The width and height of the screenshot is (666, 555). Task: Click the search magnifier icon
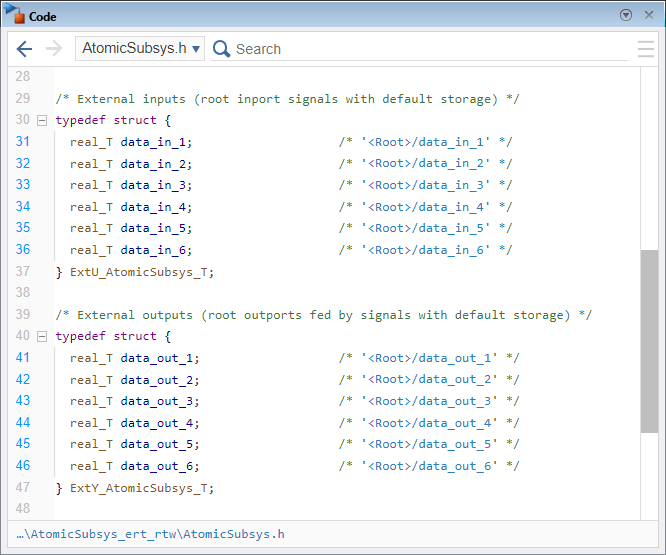221,49
